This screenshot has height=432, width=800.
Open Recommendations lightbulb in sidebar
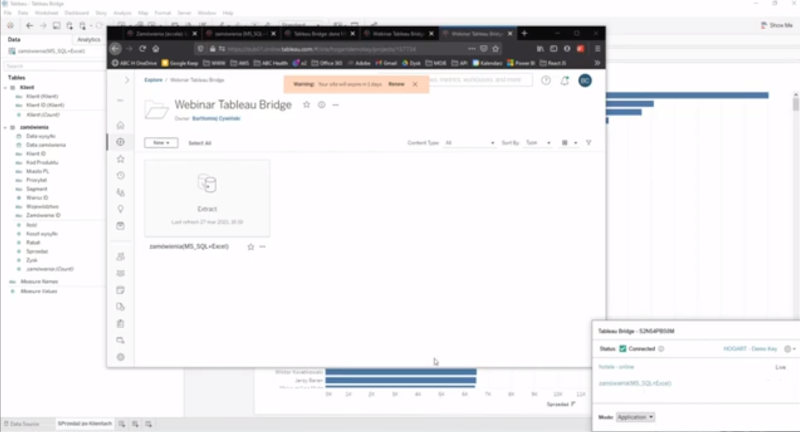120,209
